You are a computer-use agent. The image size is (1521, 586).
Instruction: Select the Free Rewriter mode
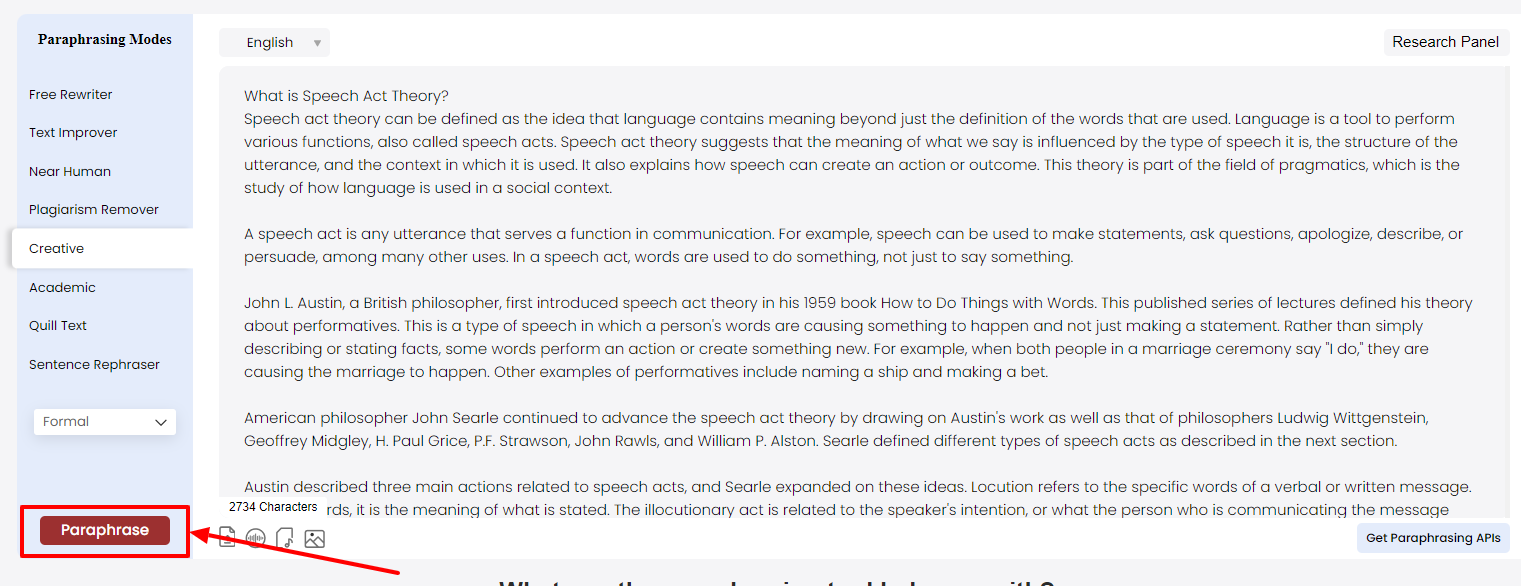pyautogui.click(x=71, y=95)
